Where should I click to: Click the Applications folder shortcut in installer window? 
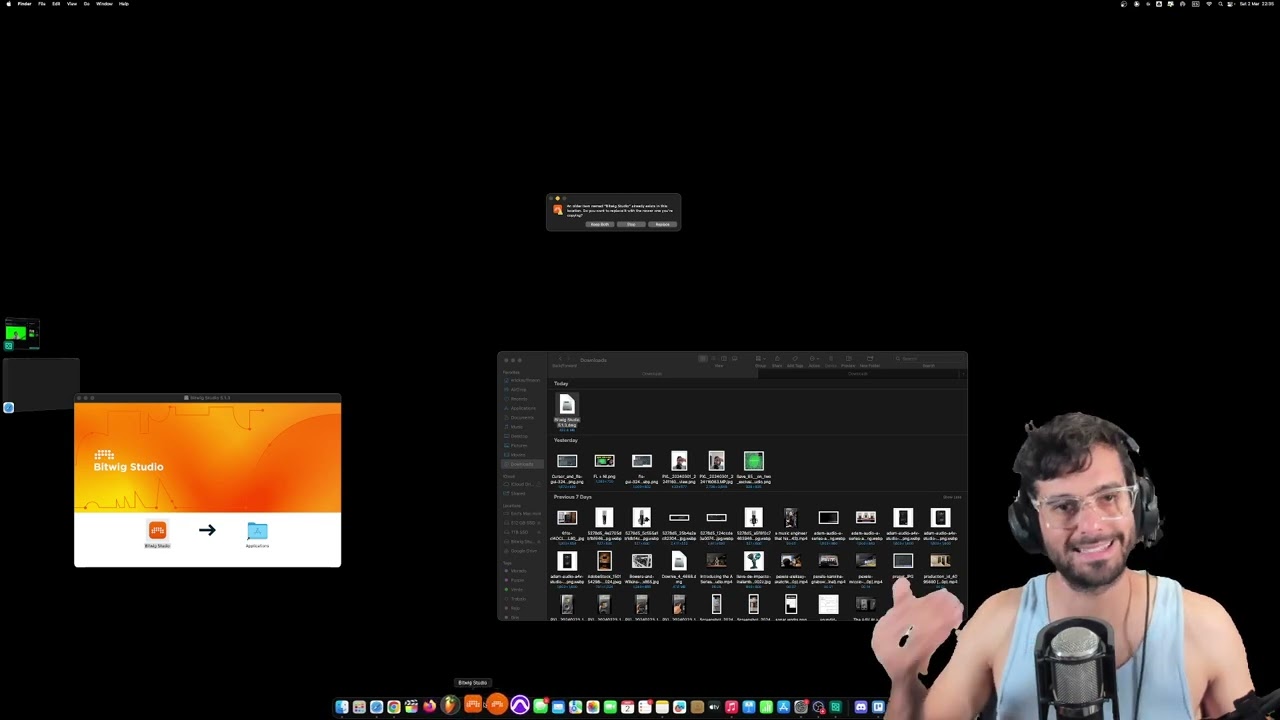tap(257, 531)
